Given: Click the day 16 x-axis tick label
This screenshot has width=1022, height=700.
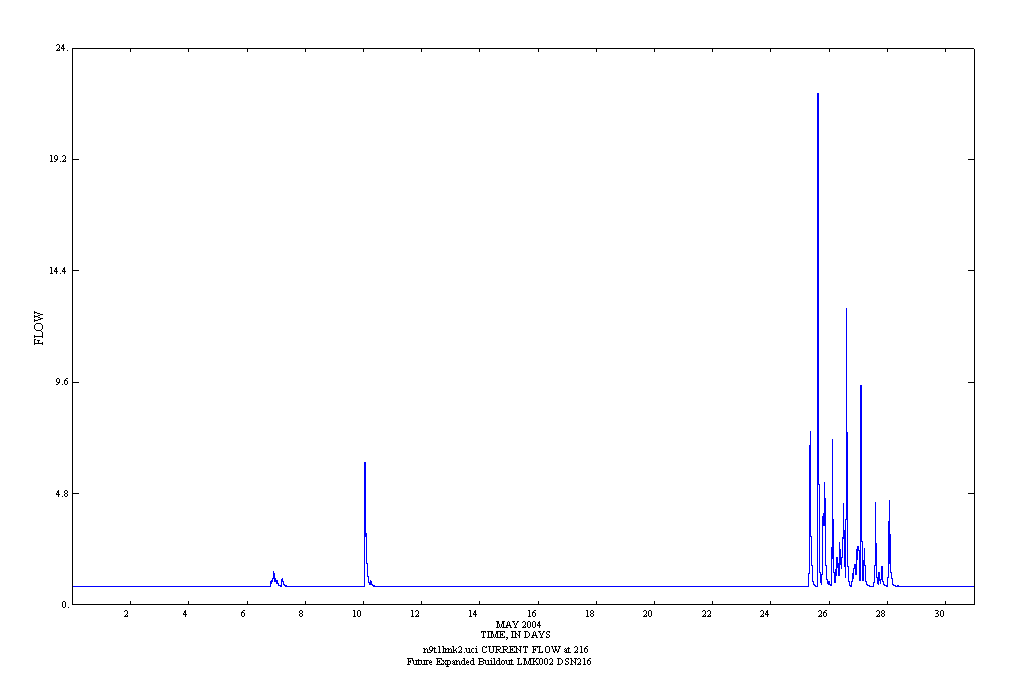Looking at the screenshot, I should (533, 613).
